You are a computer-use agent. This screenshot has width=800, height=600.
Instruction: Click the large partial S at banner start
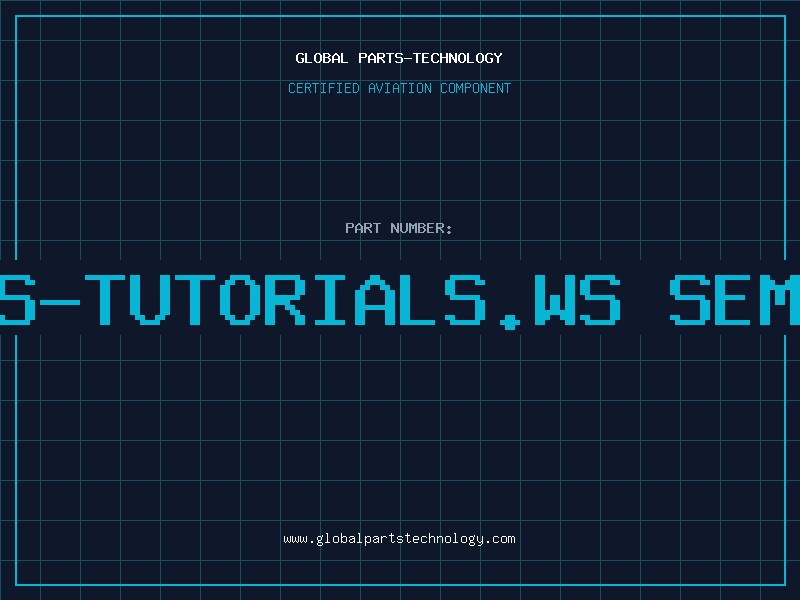pyautogui.click(x=14, y=298)
